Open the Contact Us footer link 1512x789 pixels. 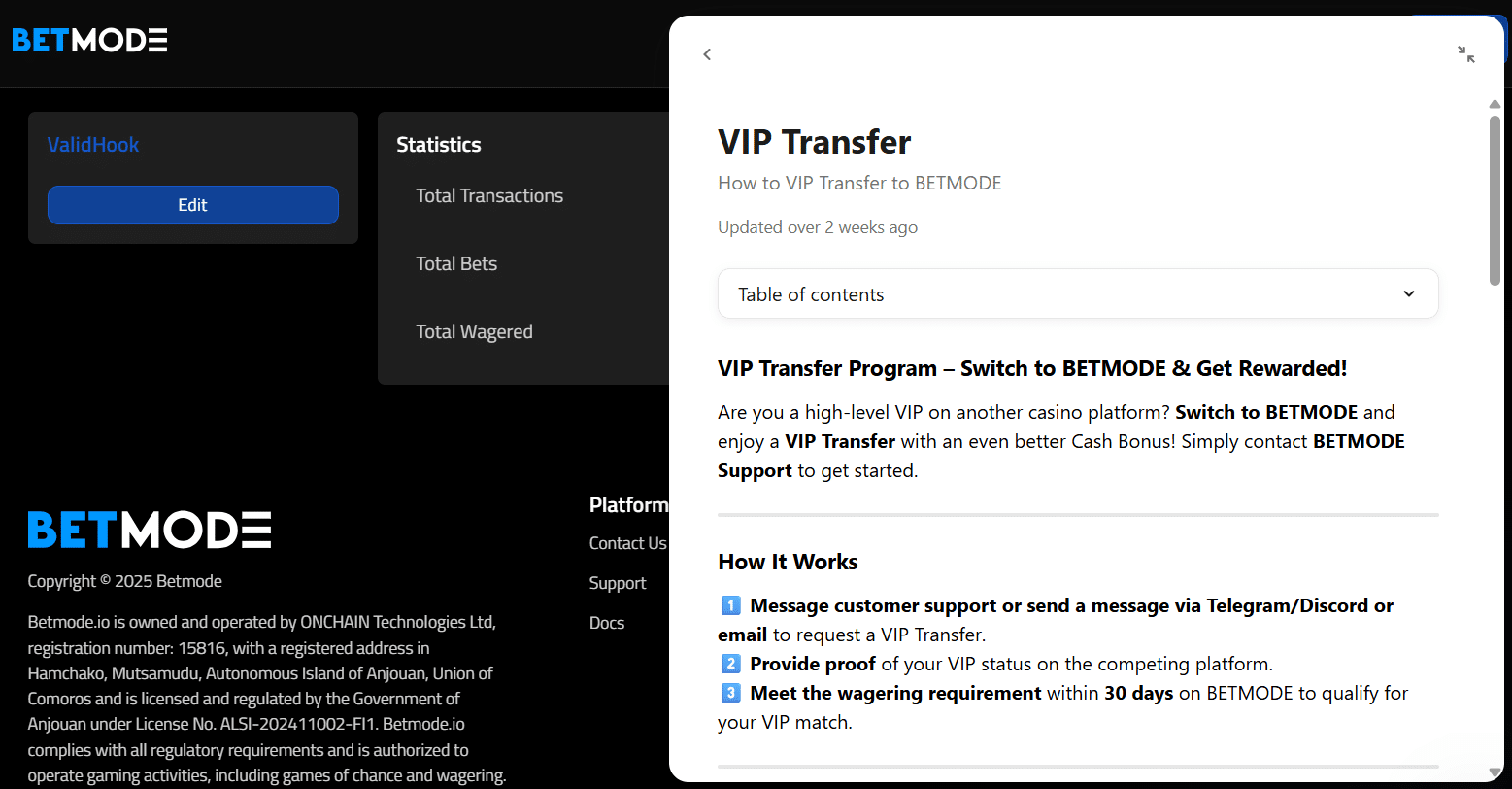pyautogui.click(x=627, y=543)
